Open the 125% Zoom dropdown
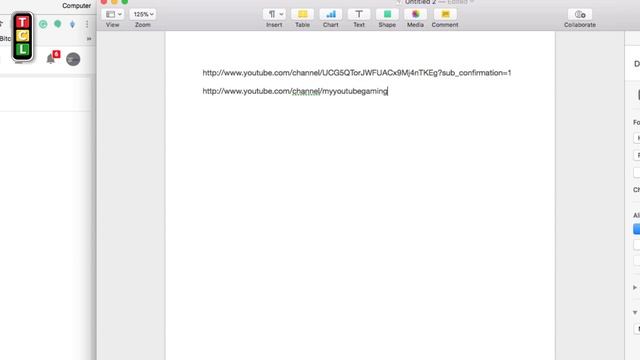This screenshot has height=360, width=640. click(x=142, y=14)
